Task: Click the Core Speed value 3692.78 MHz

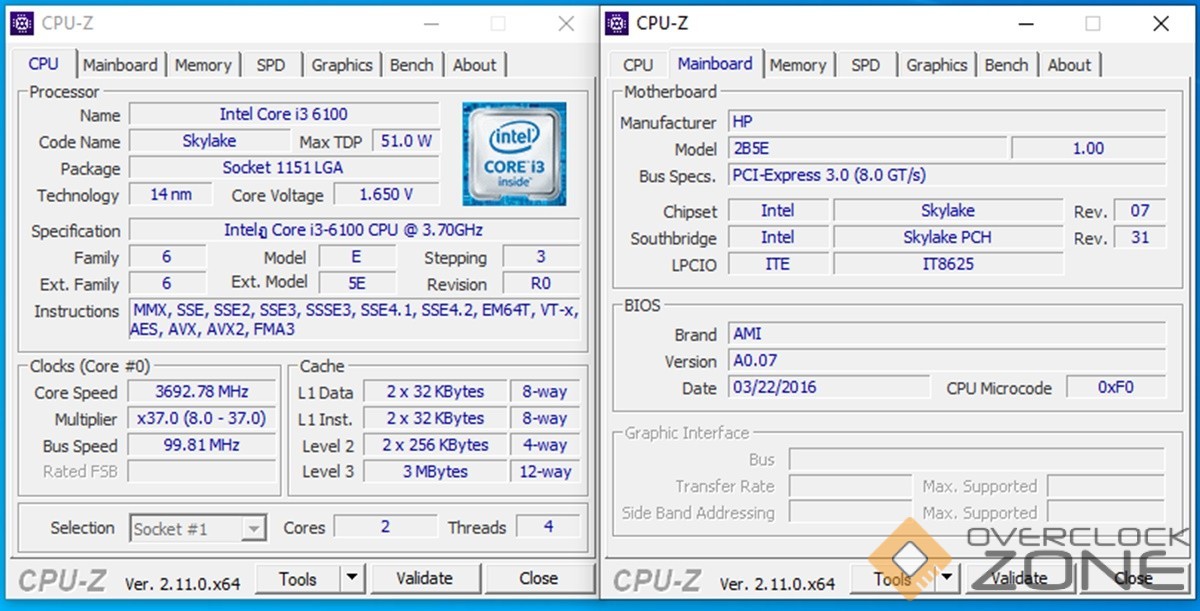Action: click(202, 391)
